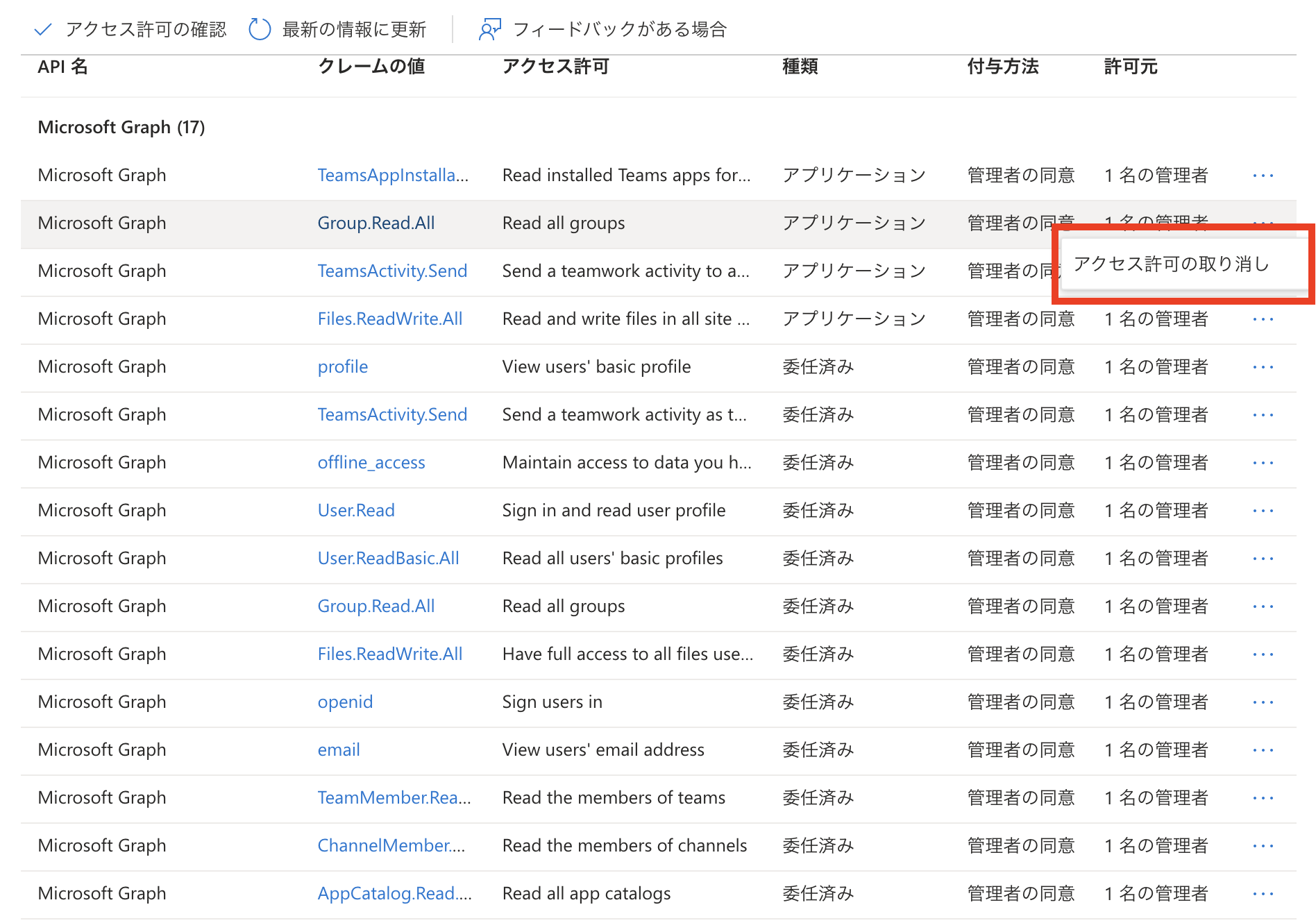Image resolution: width=1316 pixels, height=923 pixels.
Task: Click the フィードバックがある場合 button label
Action: tap(620, 29)
